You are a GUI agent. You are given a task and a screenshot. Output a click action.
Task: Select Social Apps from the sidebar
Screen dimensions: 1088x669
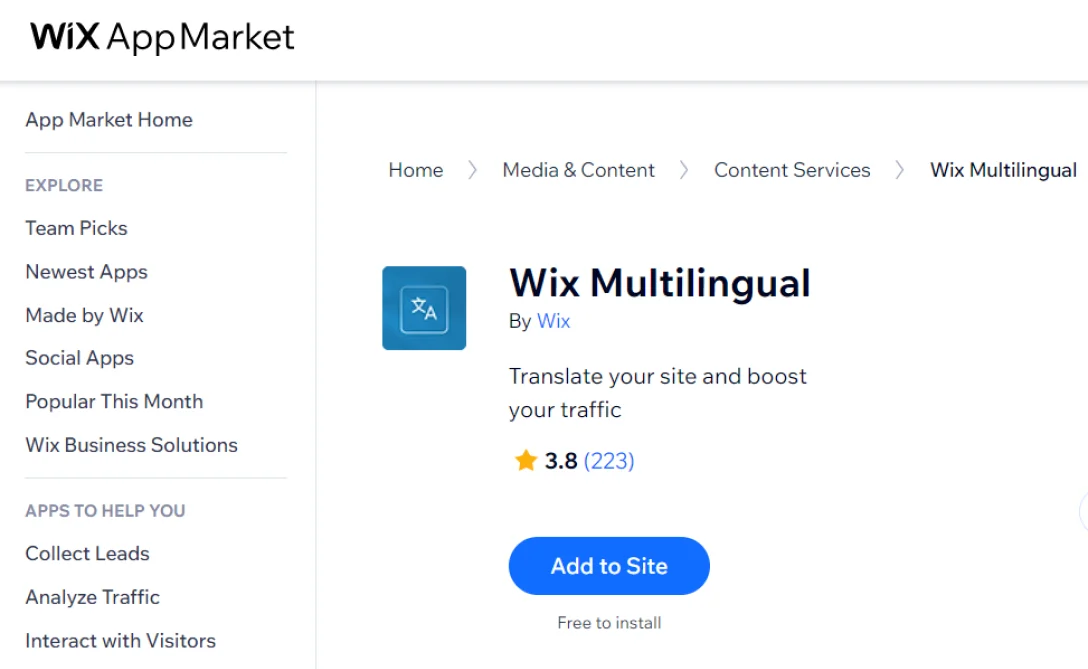[x=79, y=358]
